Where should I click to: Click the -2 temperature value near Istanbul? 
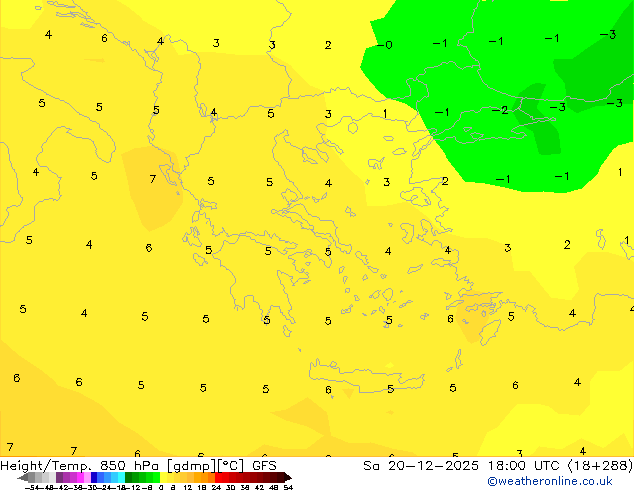pos(500,110)
